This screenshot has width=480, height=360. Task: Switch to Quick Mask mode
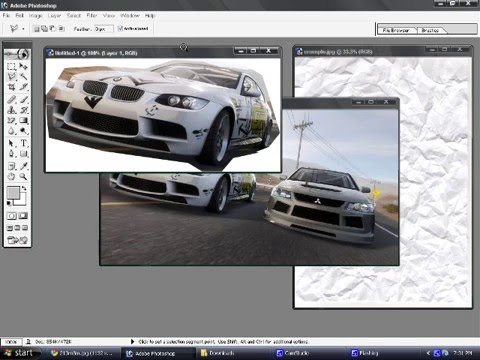pyautogui.click(x=23, y=216)
